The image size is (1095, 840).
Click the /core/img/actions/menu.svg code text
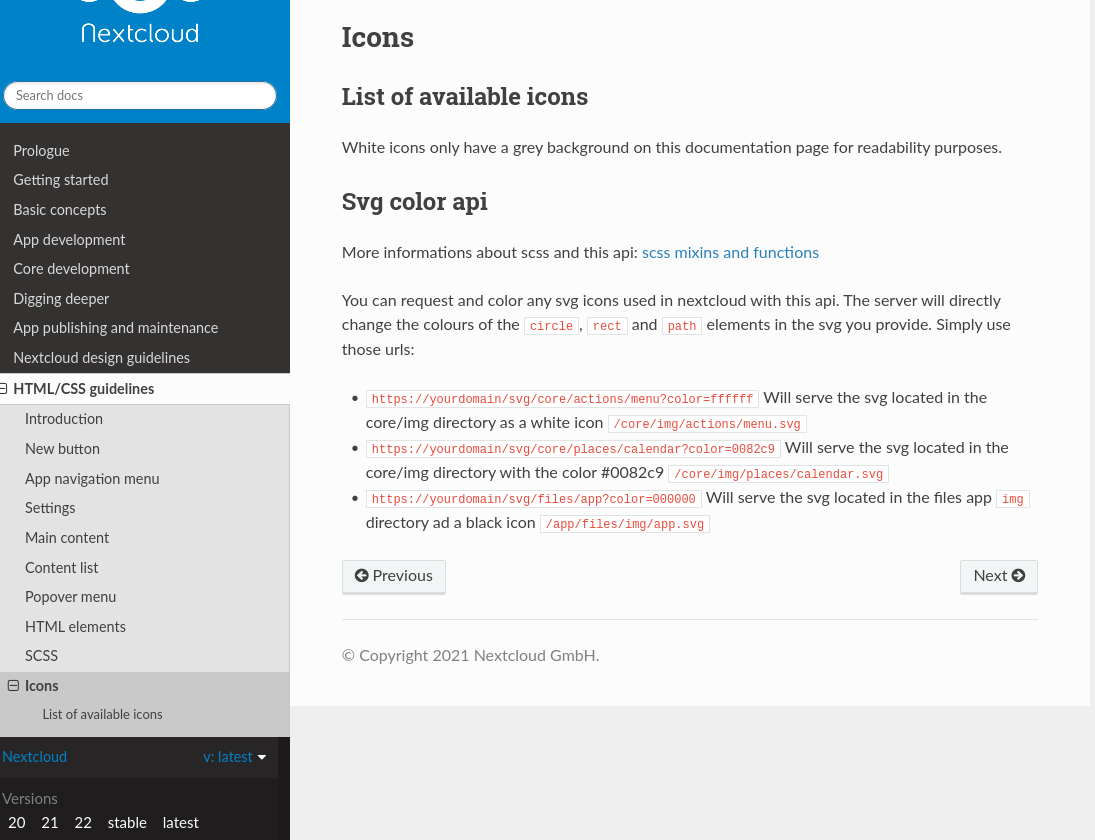pos(707,424)
